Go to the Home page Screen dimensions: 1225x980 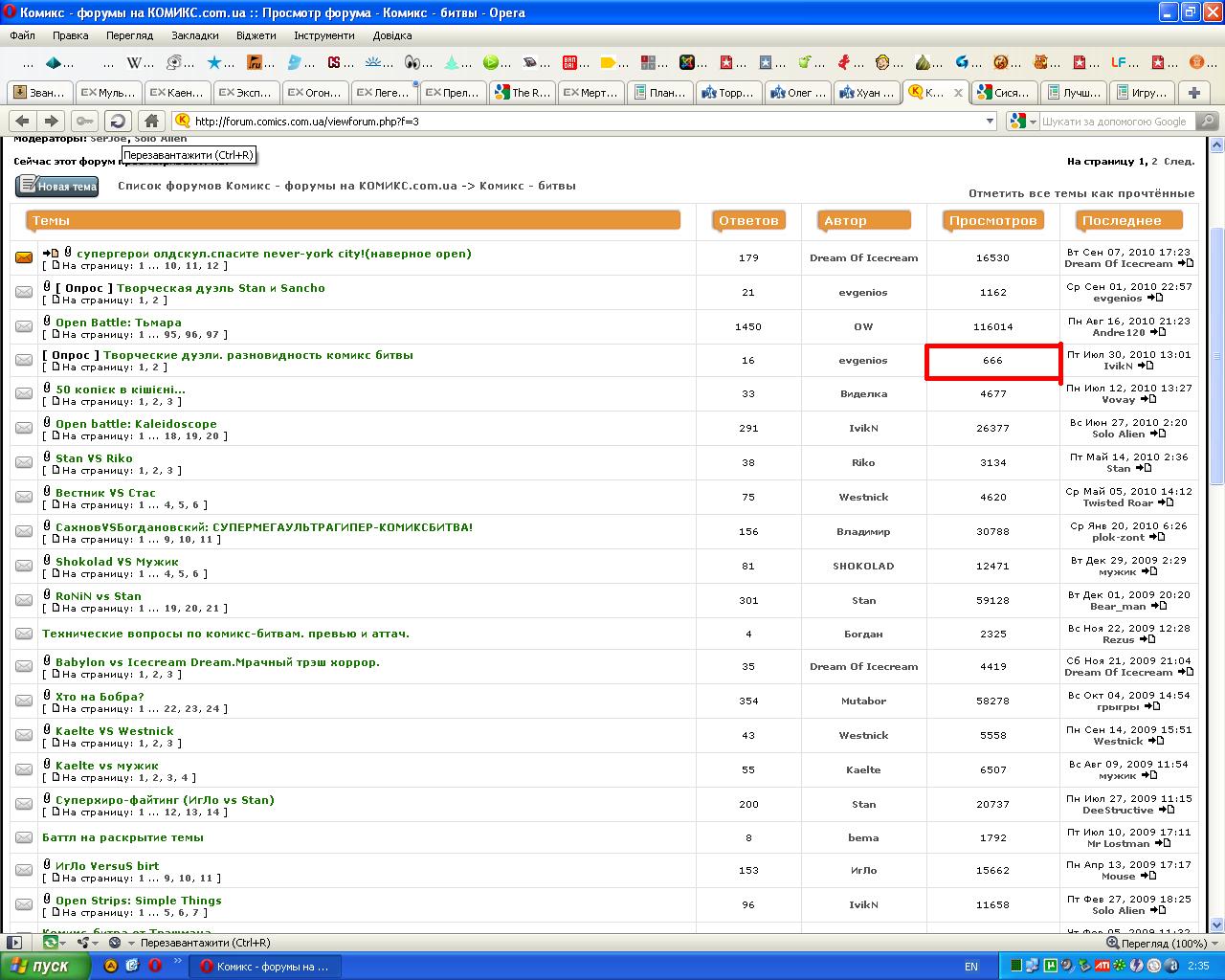(x=151, y=121)
